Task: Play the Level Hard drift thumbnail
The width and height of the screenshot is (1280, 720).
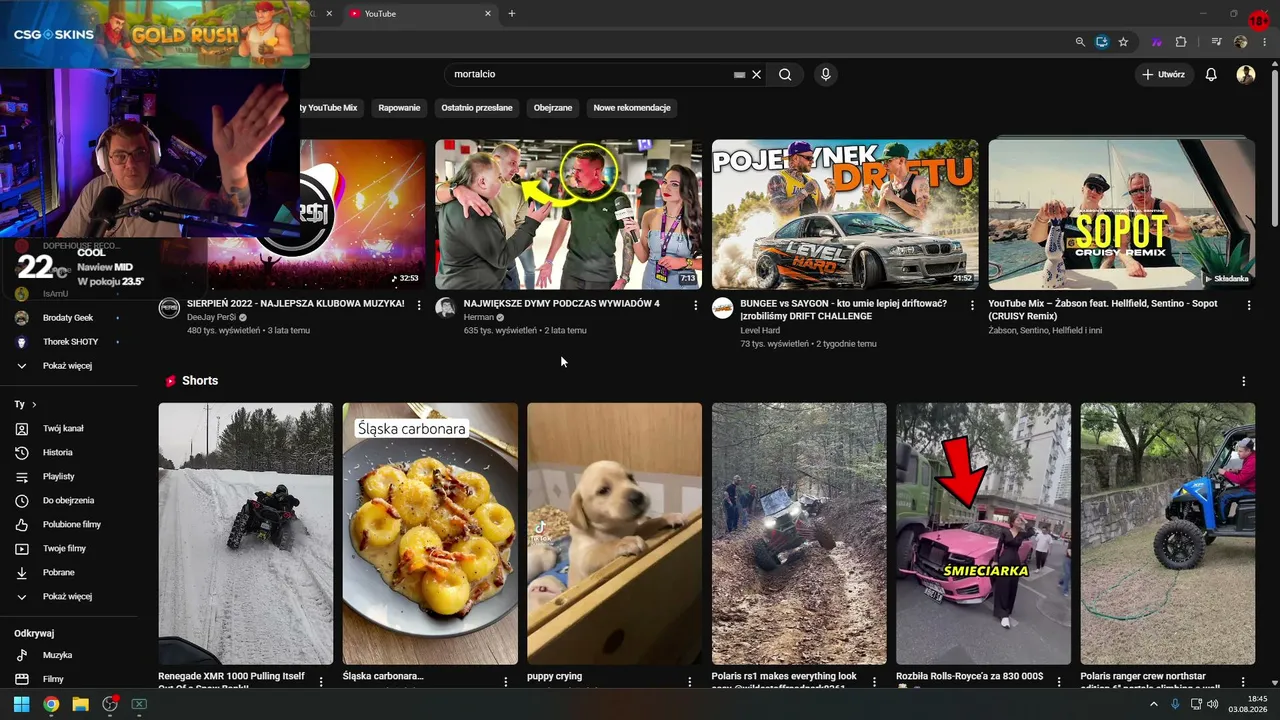Action: pyautogui.click(x=845, y=214)
